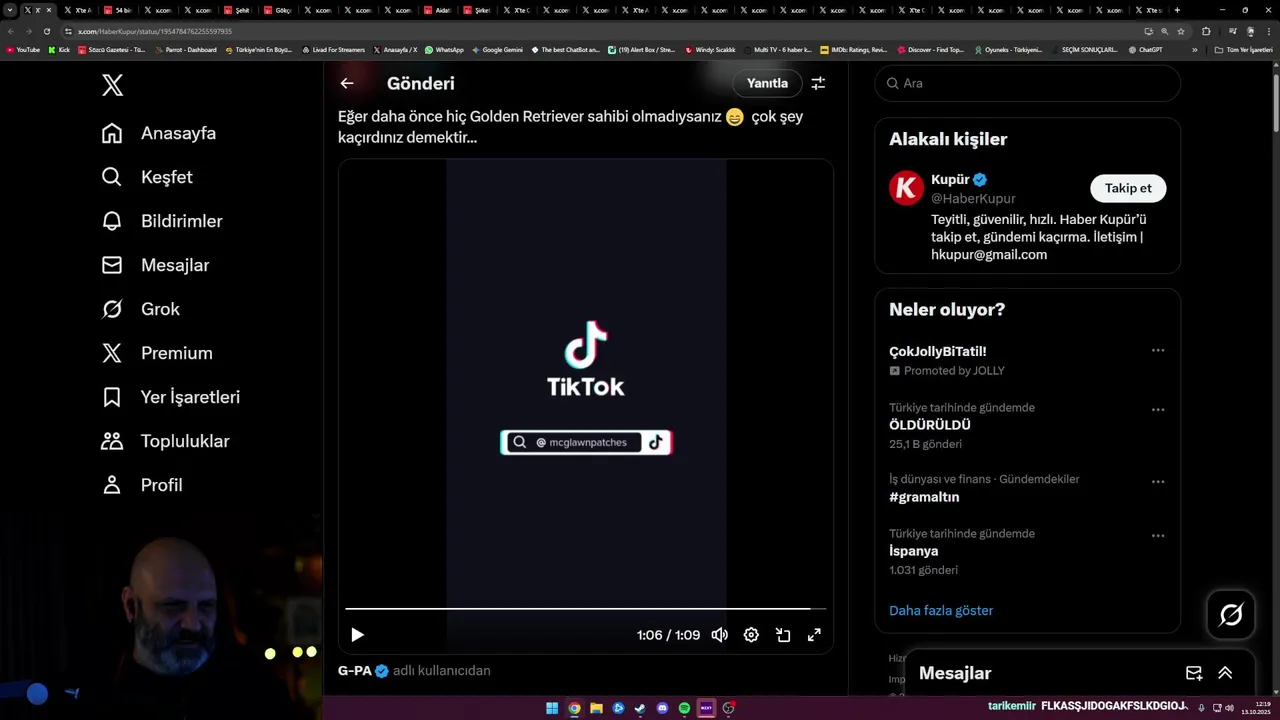Open more options for ÖLDÜRÜLDÜ trend
1280x720 pixels.
click(x=1157, y=409)
